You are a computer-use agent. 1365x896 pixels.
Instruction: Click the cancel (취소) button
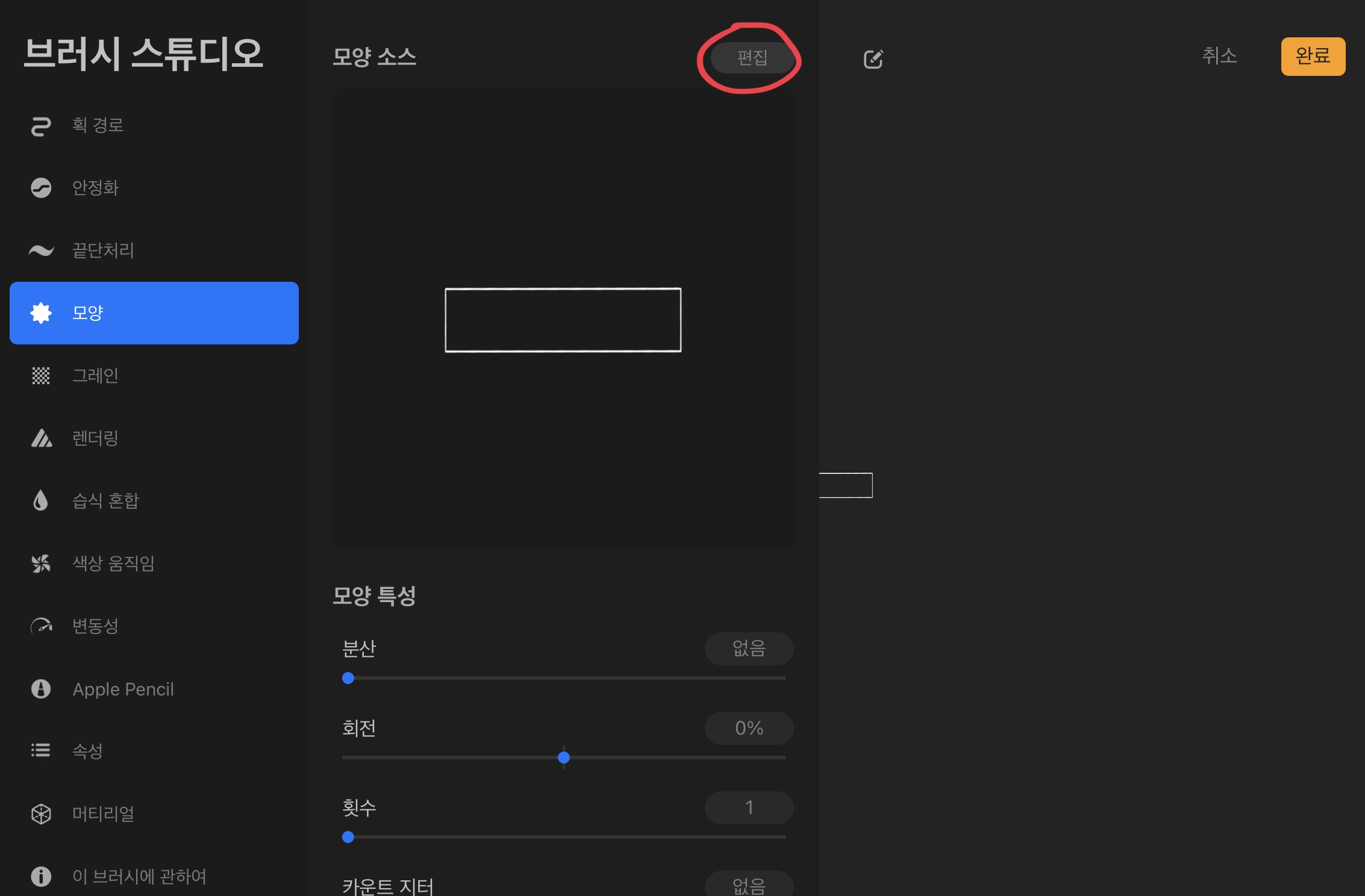[1219, 56]
